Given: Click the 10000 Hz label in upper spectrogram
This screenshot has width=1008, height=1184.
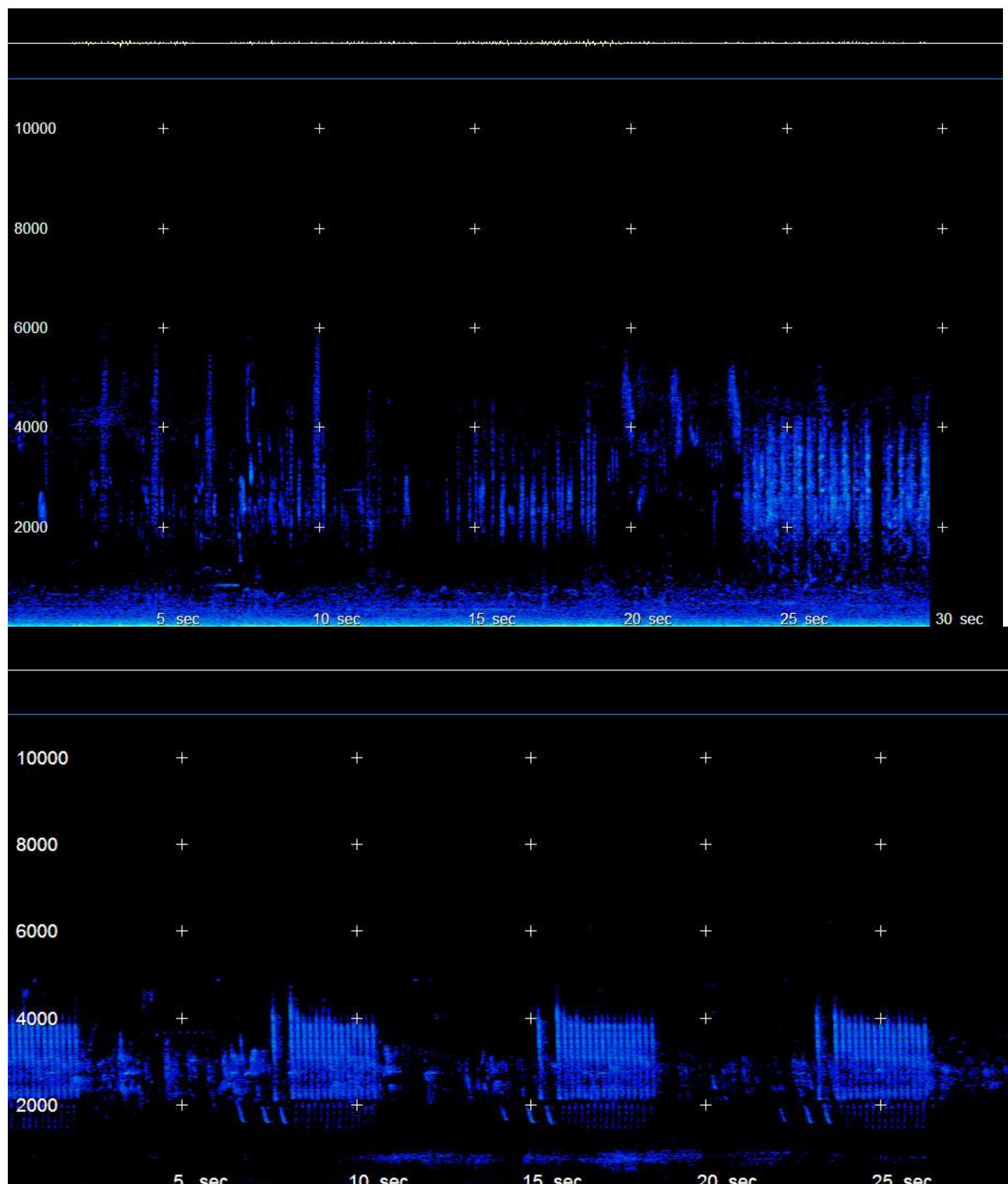Looking at the screenshot, I should point(35,128).
